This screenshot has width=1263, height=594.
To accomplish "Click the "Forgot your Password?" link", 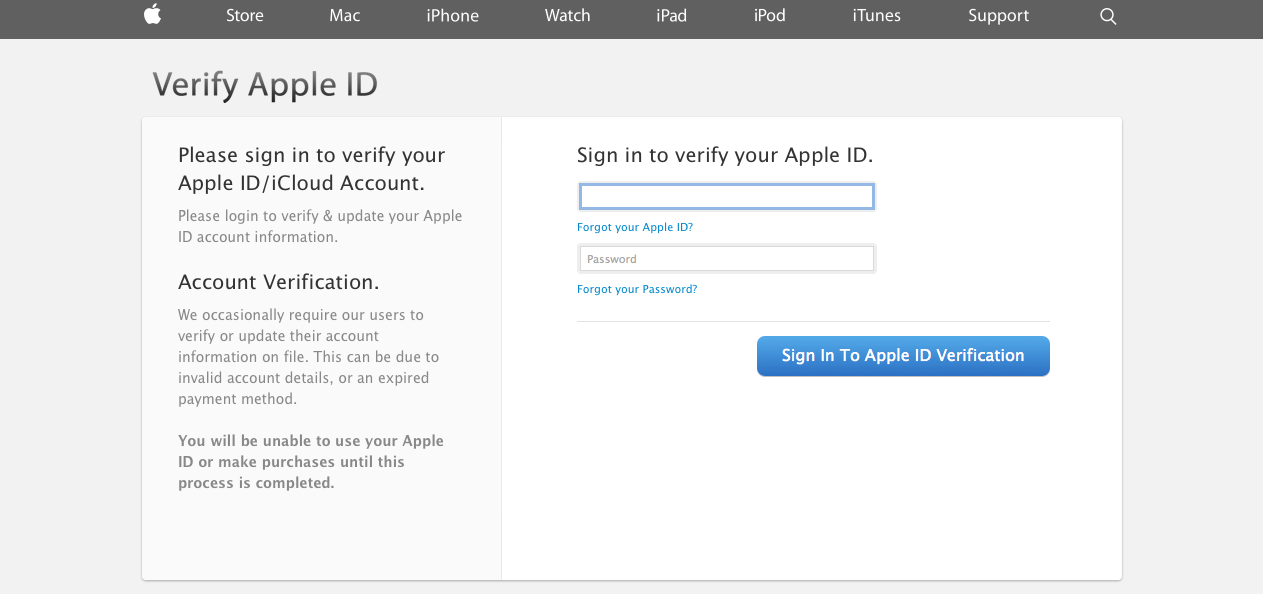I will 637,289.
